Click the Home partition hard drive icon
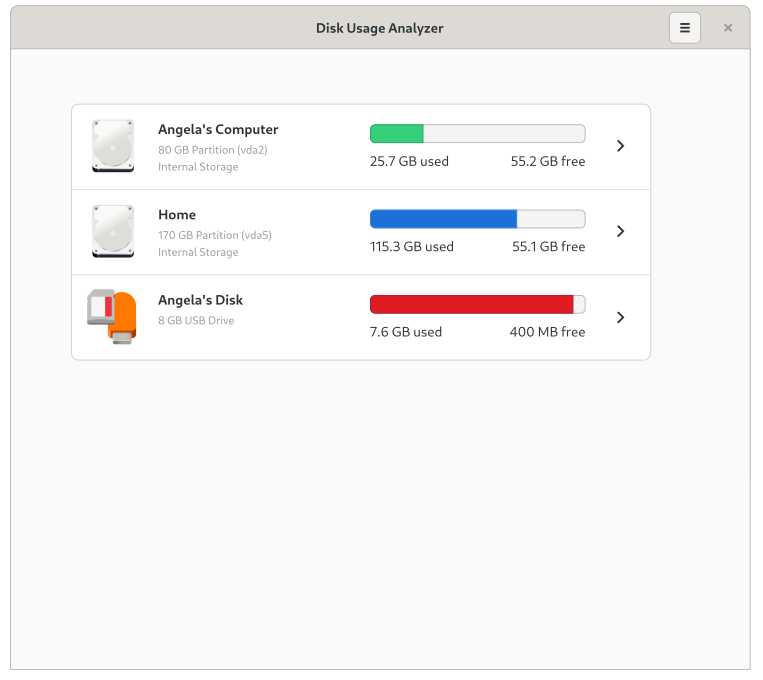 tap(112, 232)
